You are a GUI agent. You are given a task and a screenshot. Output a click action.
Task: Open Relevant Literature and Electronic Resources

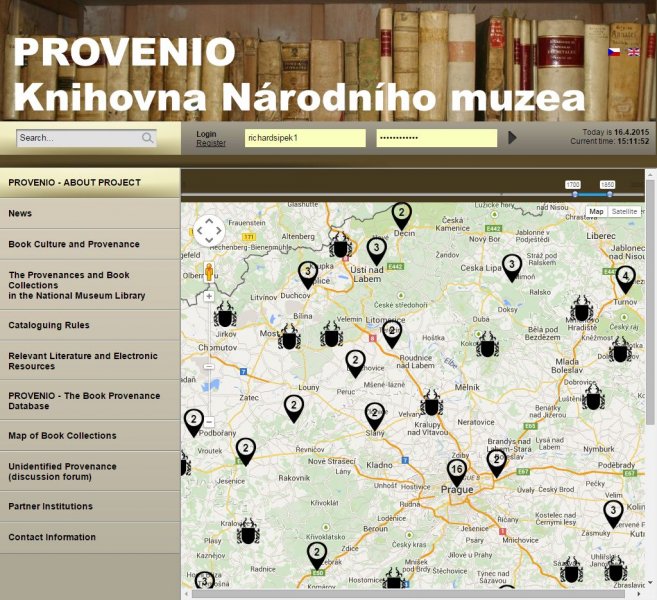[x=90, y=361]
